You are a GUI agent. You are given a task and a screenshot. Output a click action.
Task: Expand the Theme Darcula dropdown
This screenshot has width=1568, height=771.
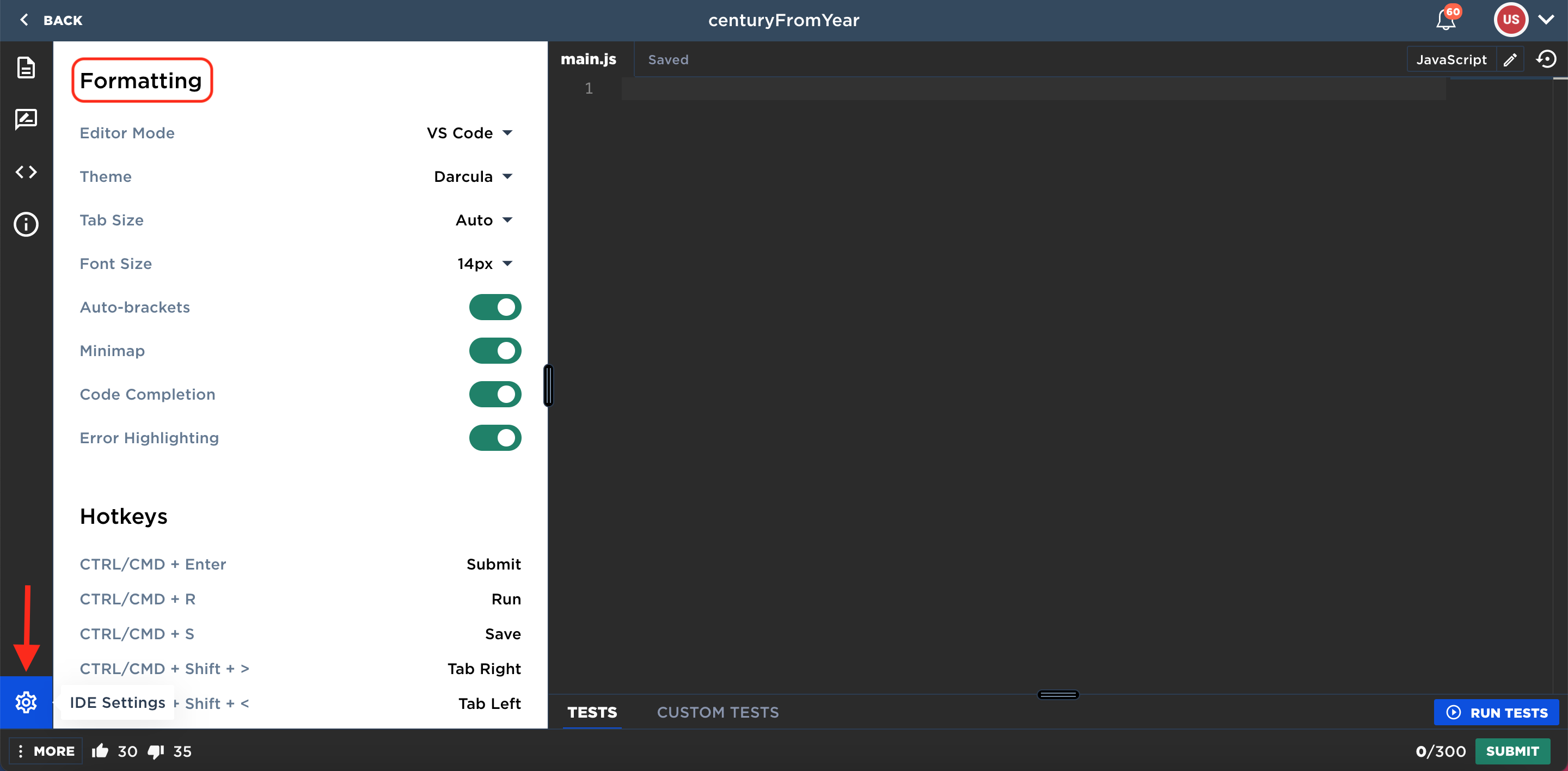pyautogui.click(x=473, y=176)
